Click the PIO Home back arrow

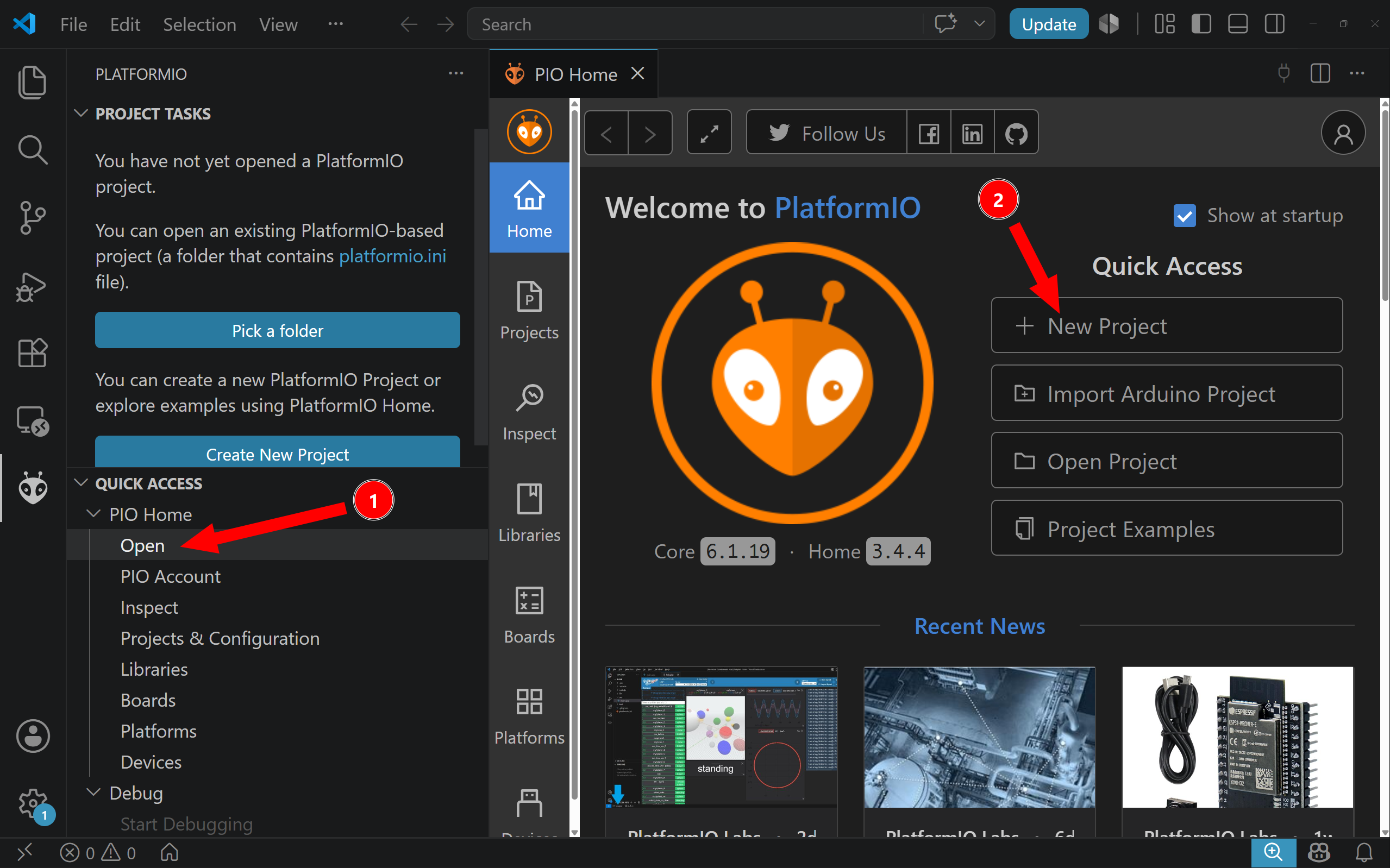click(x=606, y=133)
